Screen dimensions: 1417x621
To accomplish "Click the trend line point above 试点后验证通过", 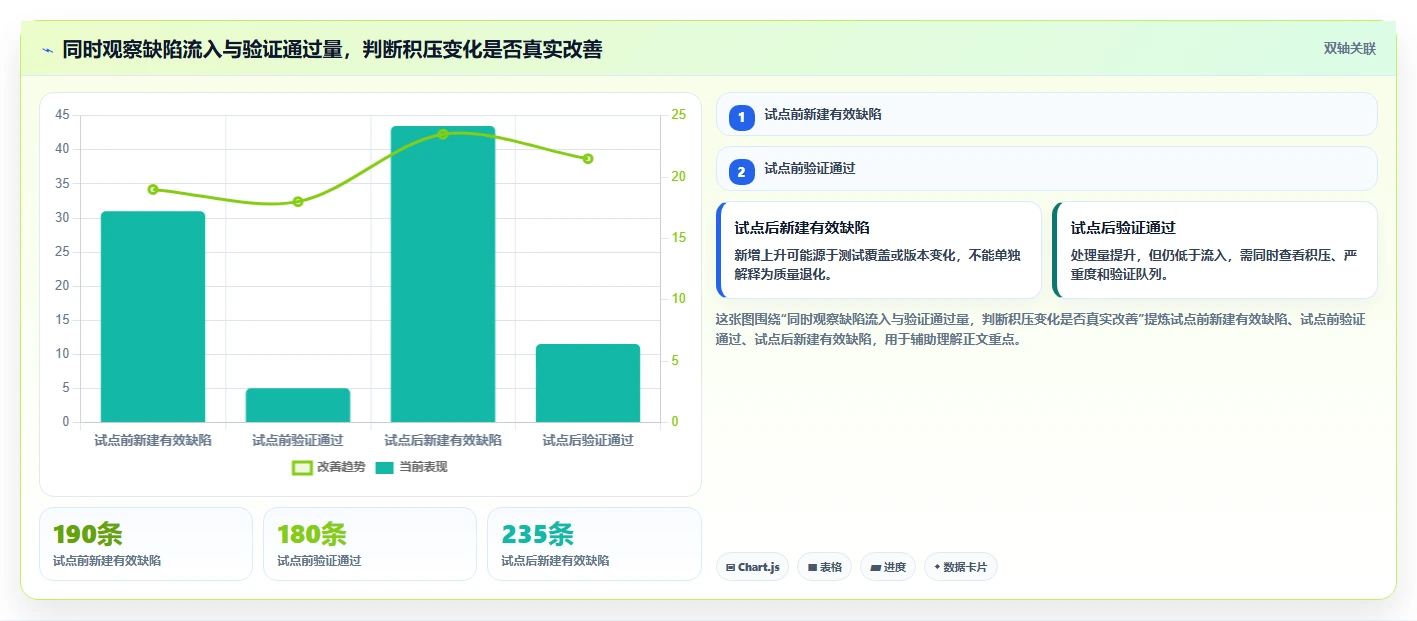I will coord(588,158).
